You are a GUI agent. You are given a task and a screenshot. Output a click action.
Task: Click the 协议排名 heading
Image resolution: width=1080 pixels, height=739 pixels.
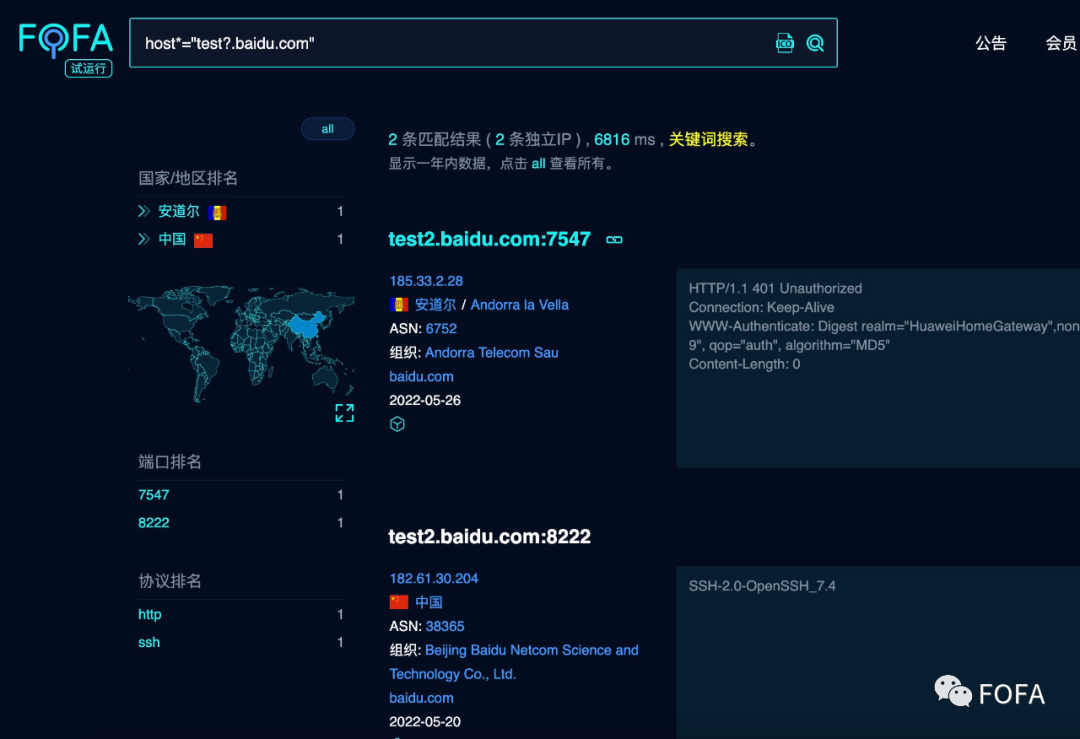tap(170, 581)
